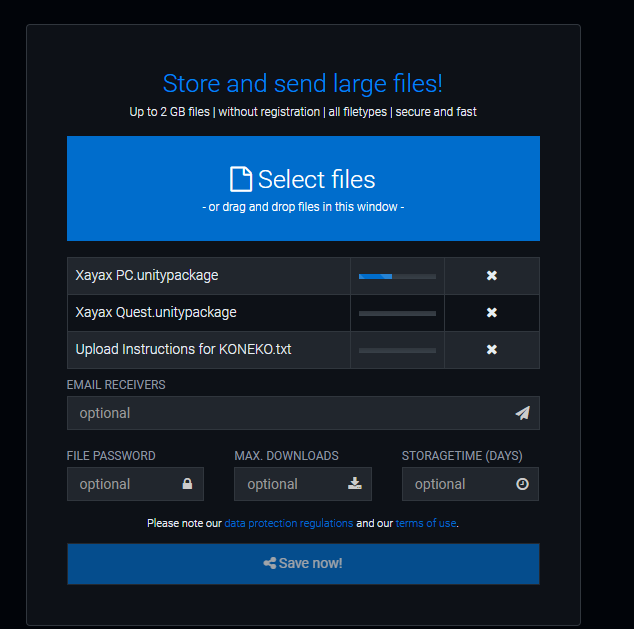Click the Xayax PC.unitypackage file name
634x629 pixels.
[x=147, y=276]
